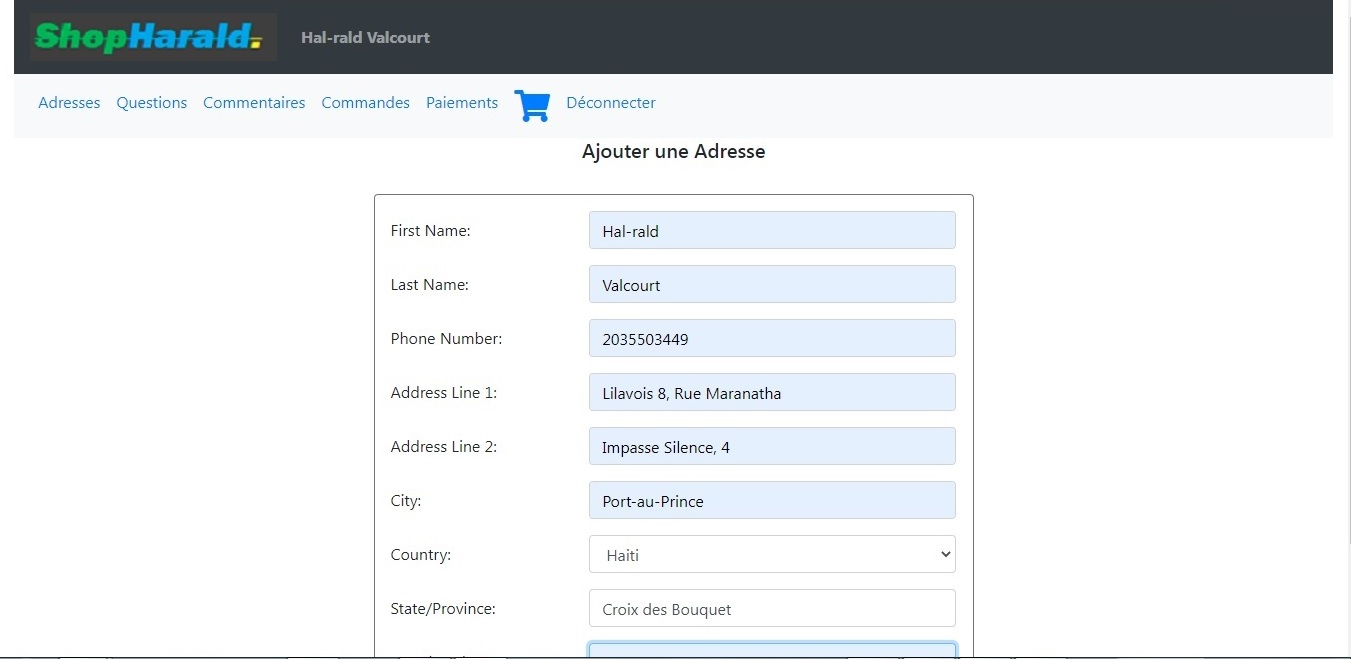Open the shopping cart icon
1351x659 pixels.
[532, 105]
